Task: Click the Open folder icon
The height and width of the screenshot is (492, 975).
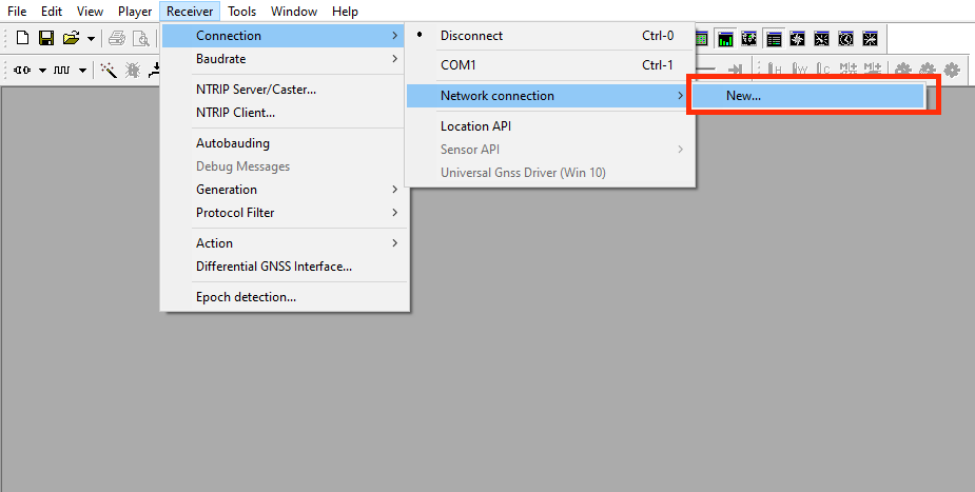Action: point(70,39)
